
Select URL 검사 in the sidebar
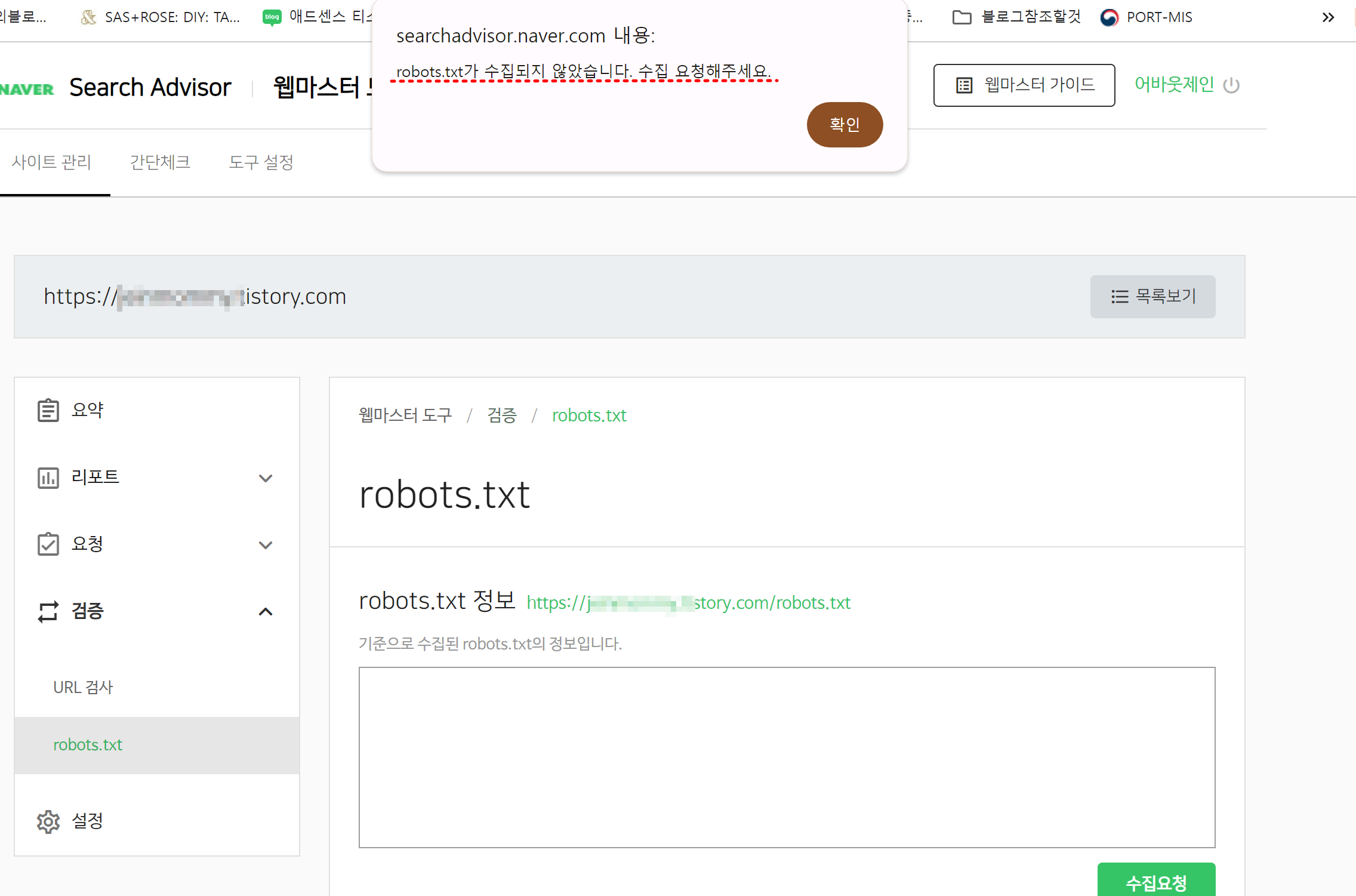[83, 687]
